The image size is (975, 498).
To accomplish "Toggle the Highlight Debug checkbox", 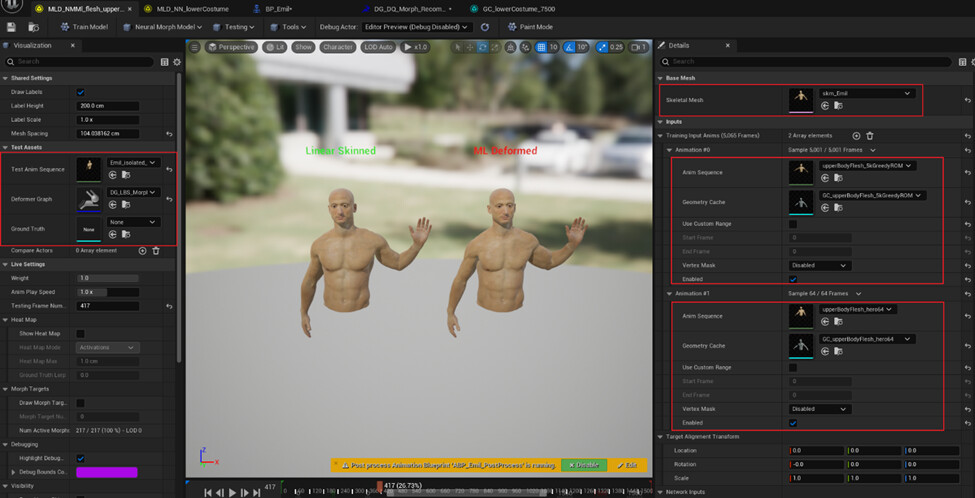I will coord(80,458).
